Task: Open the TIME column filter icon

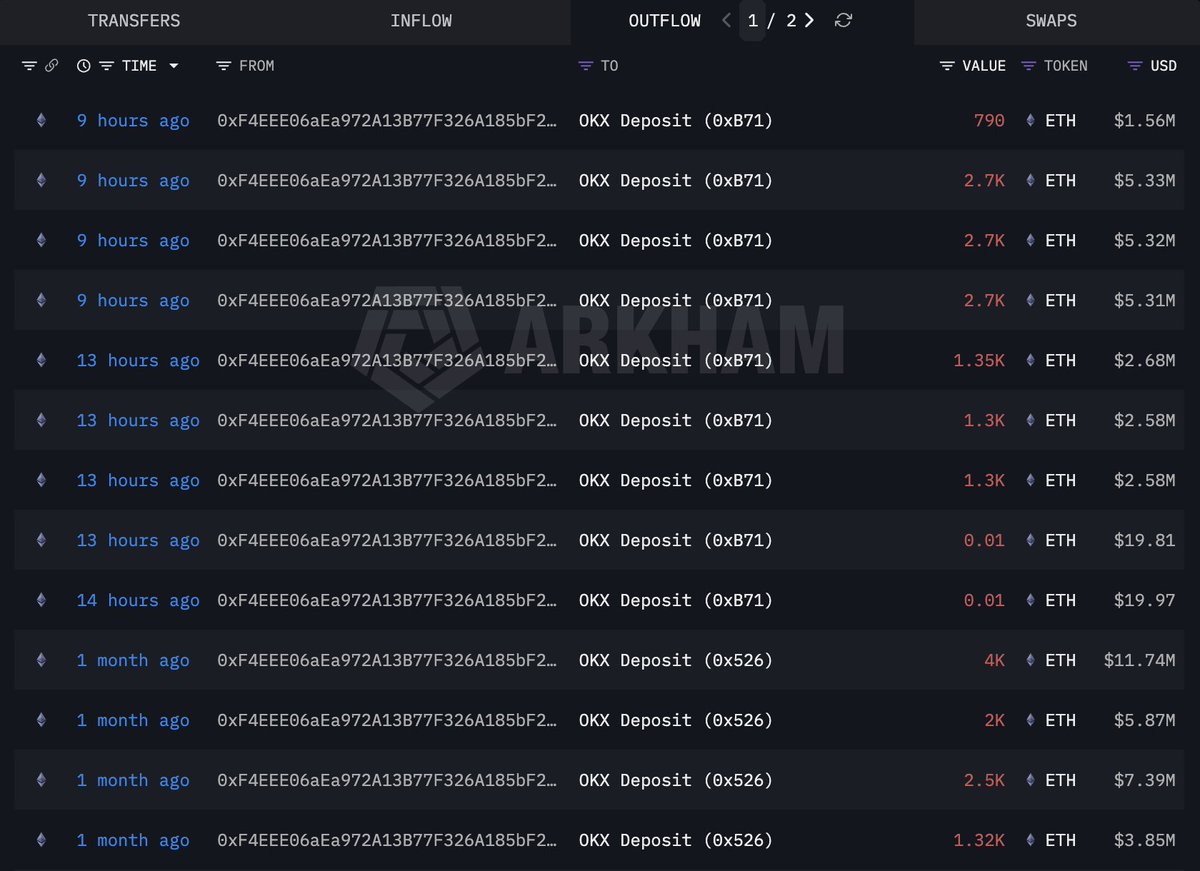Action: [x=106, y=66]
